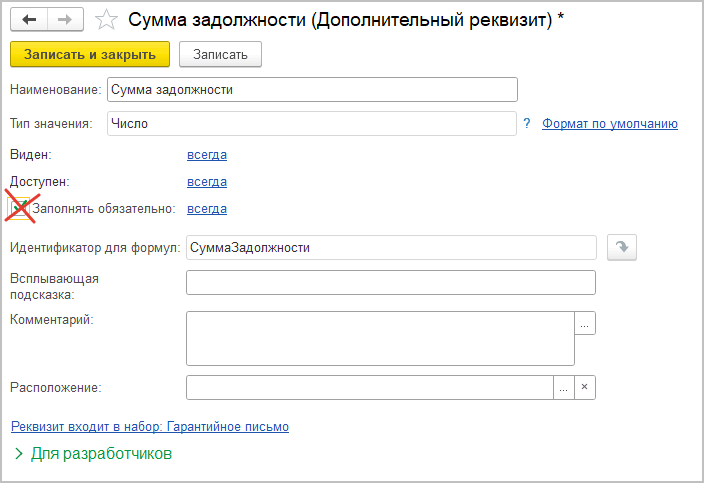This screenshot has height=483, width=704.
Task: Click the всегда link next to Доступен
Action: (x=207, y=182)
